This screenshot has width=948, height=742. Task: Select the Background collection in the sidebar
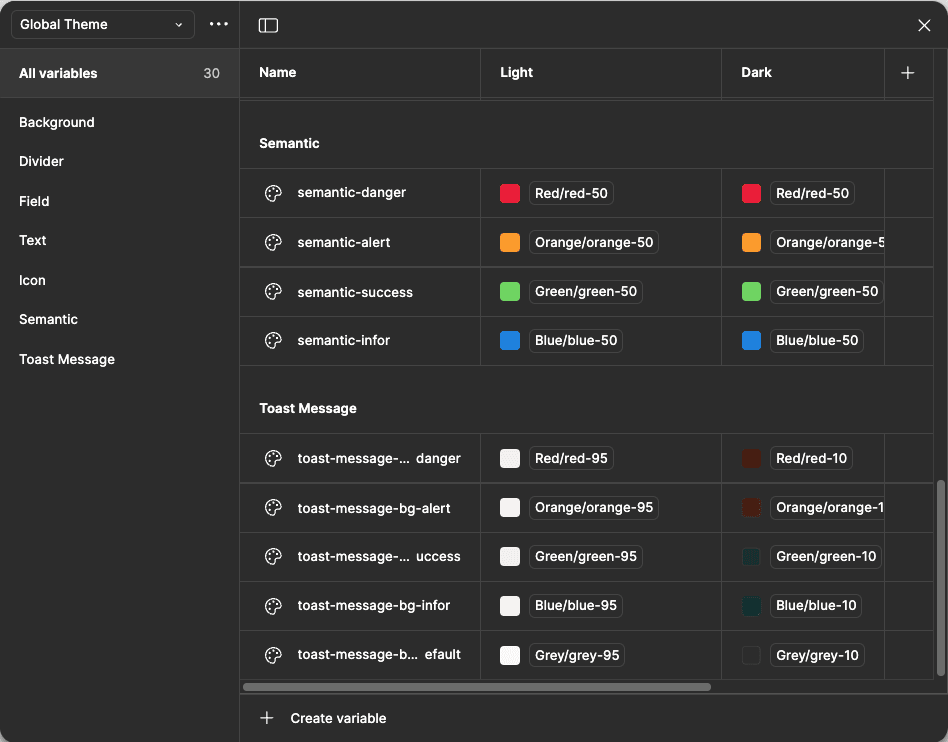pyautogui.click(x=56, y=122)
